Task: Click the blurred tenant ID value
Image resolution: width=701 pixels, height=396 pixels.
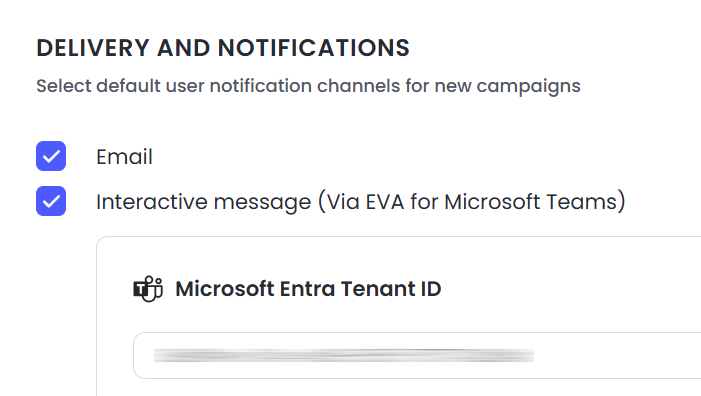Action: click(344, 355)
